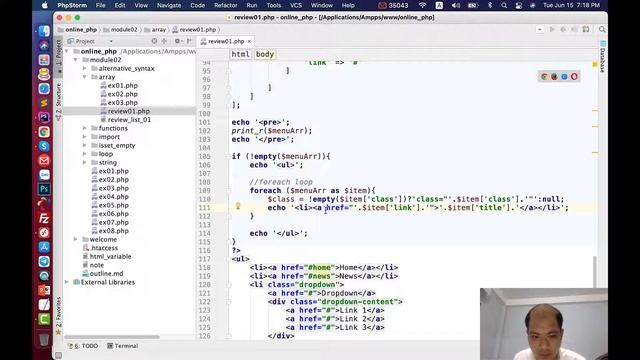
Task: Click the FileZilla icon in the Dock
Action: click(x=44, y=218)
